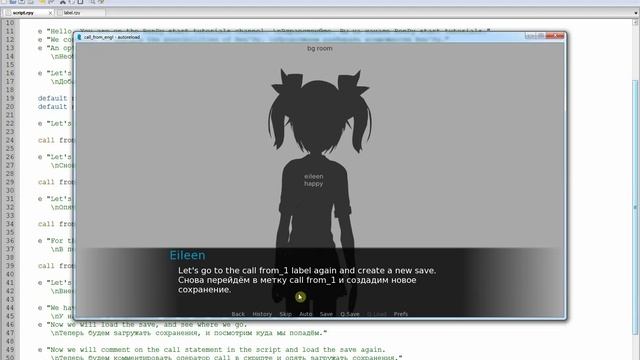The image size is (640, 360).
Task: Click the 'default' keyword on line 19
Action: [x=52, y=98]
